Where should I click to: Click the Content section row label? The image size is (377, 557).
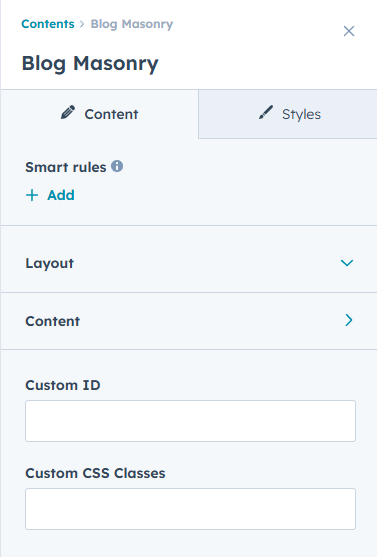[x=53, y=321]
